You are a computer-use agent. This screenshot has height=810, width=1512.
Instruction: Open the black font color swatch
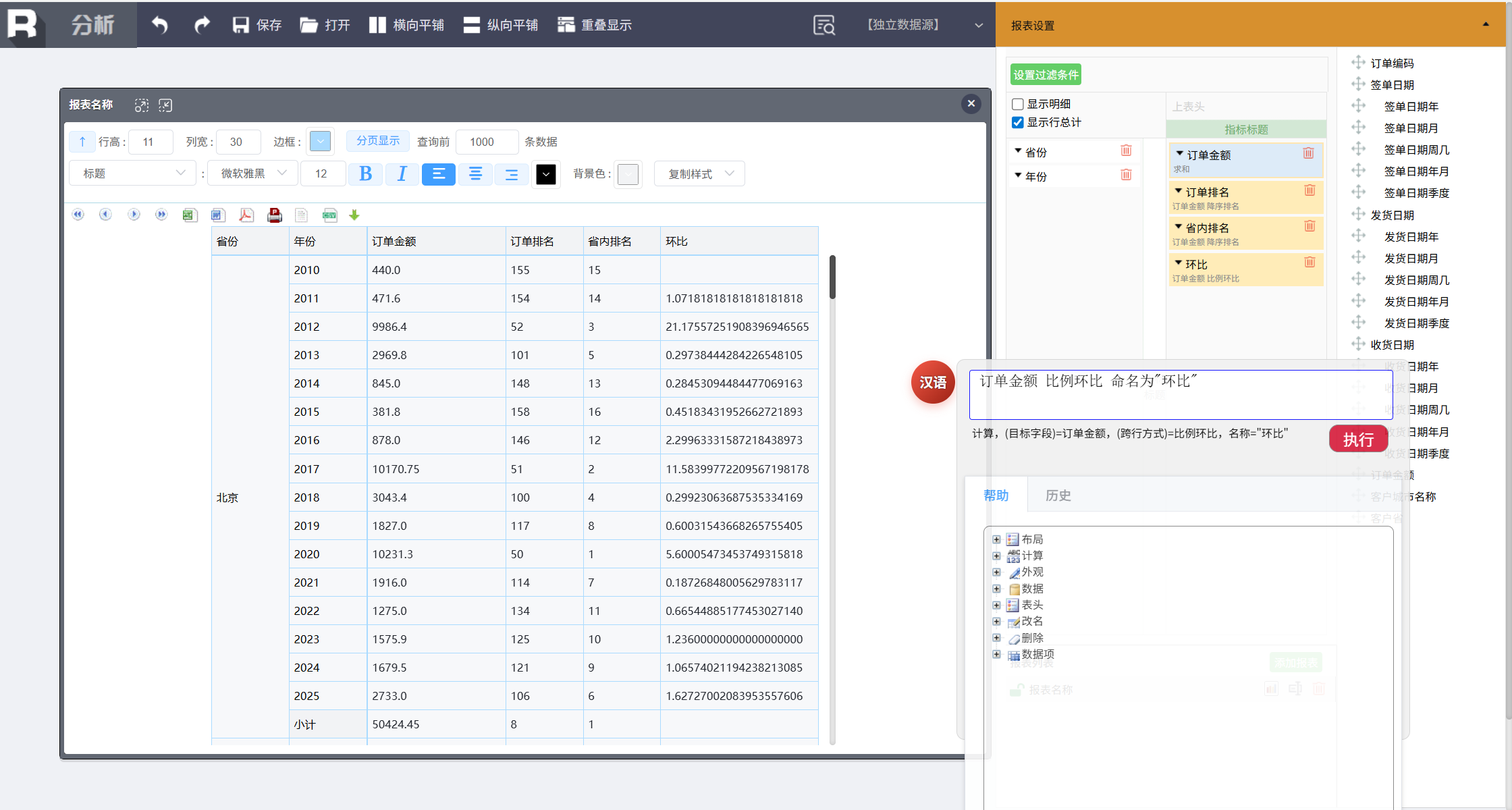click(x=545, y=174)
